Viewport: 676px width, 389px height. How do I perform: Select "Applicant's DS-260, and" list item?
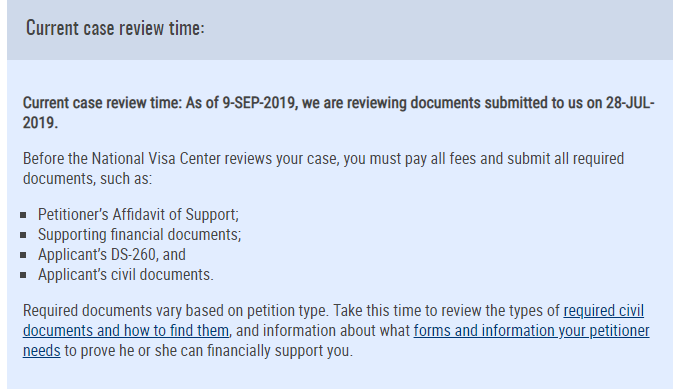[x=112, y=254]
